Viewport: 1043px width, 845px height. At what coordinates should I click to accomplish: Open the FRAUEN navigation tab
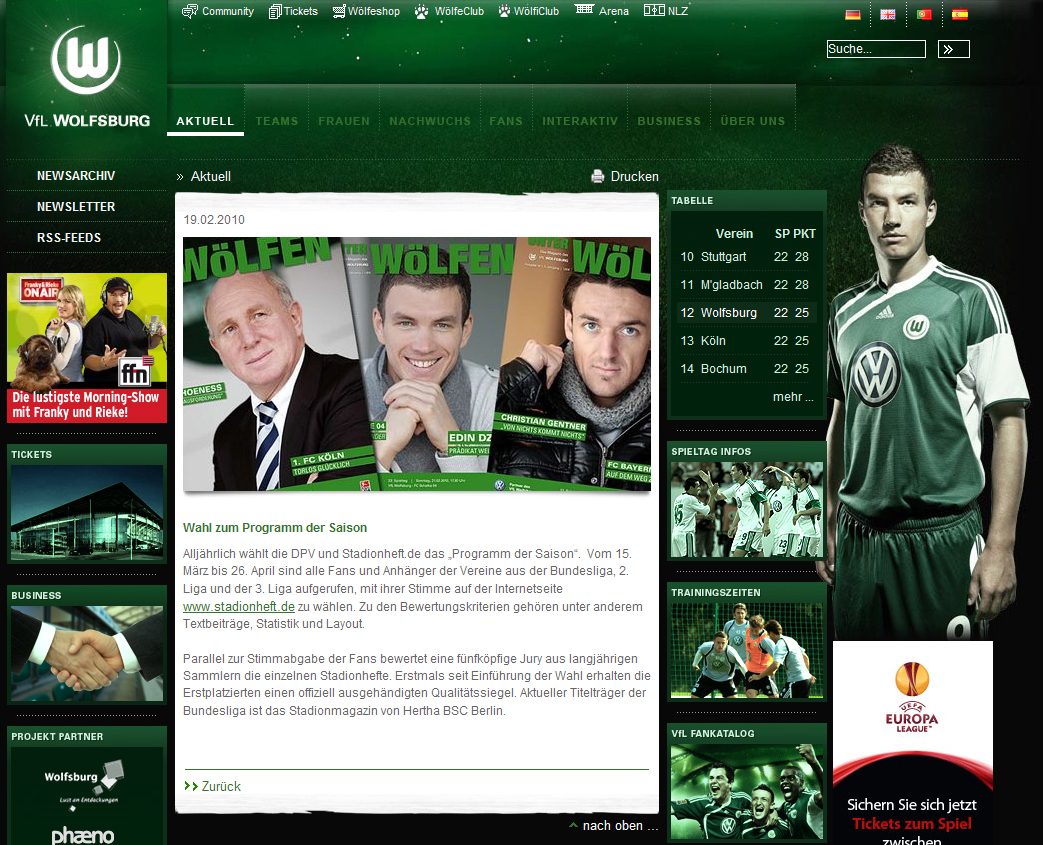(344, 121)
